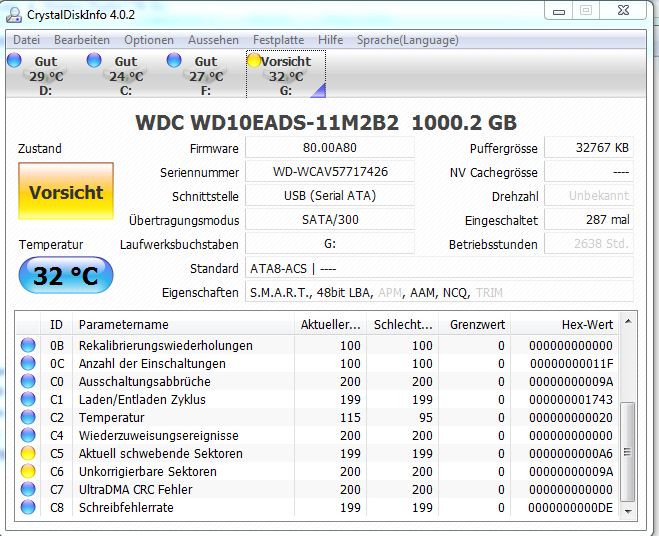Click hex value 0000000000A6
The width and height of the screenshot is (659, 536).
coord(571,454)
